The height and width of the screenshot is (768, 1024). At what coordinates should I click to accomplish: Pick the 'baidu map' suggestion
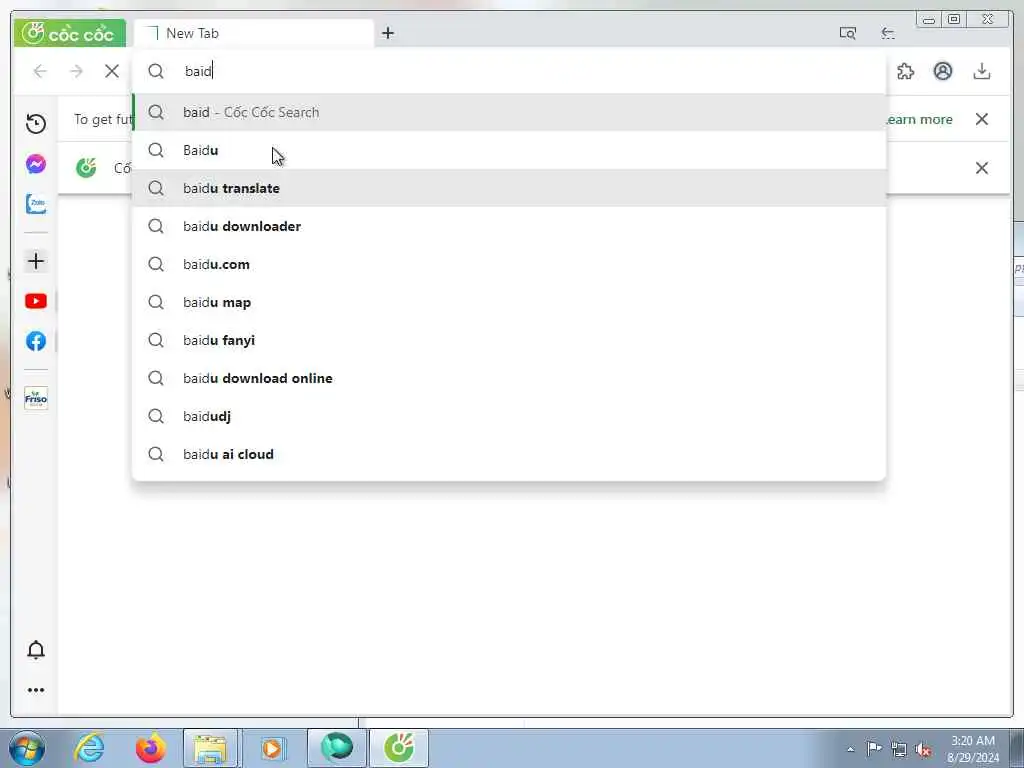click(509, 302)
